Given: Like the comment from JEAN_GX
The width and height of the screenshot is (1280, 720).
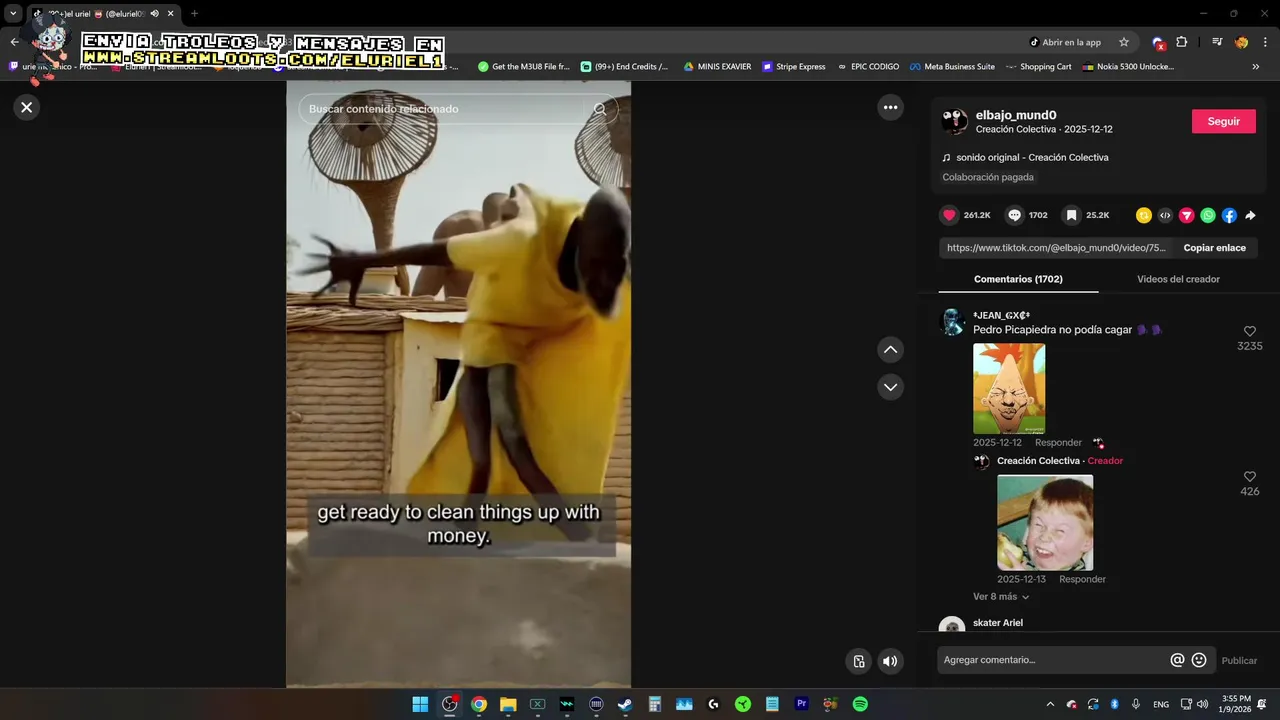Looking at the screenshot, I should 1249,331.
